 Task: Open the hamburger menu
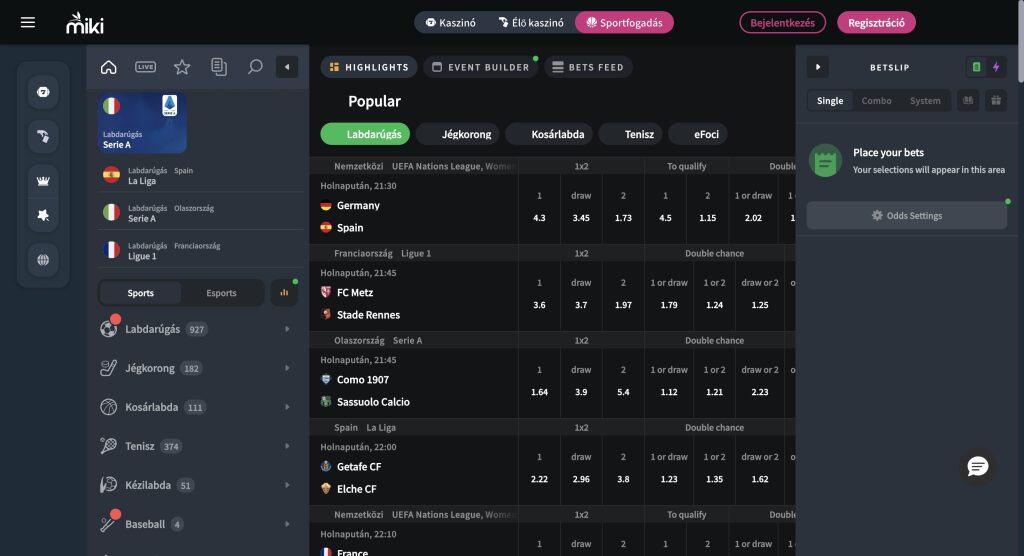point(28,22)
